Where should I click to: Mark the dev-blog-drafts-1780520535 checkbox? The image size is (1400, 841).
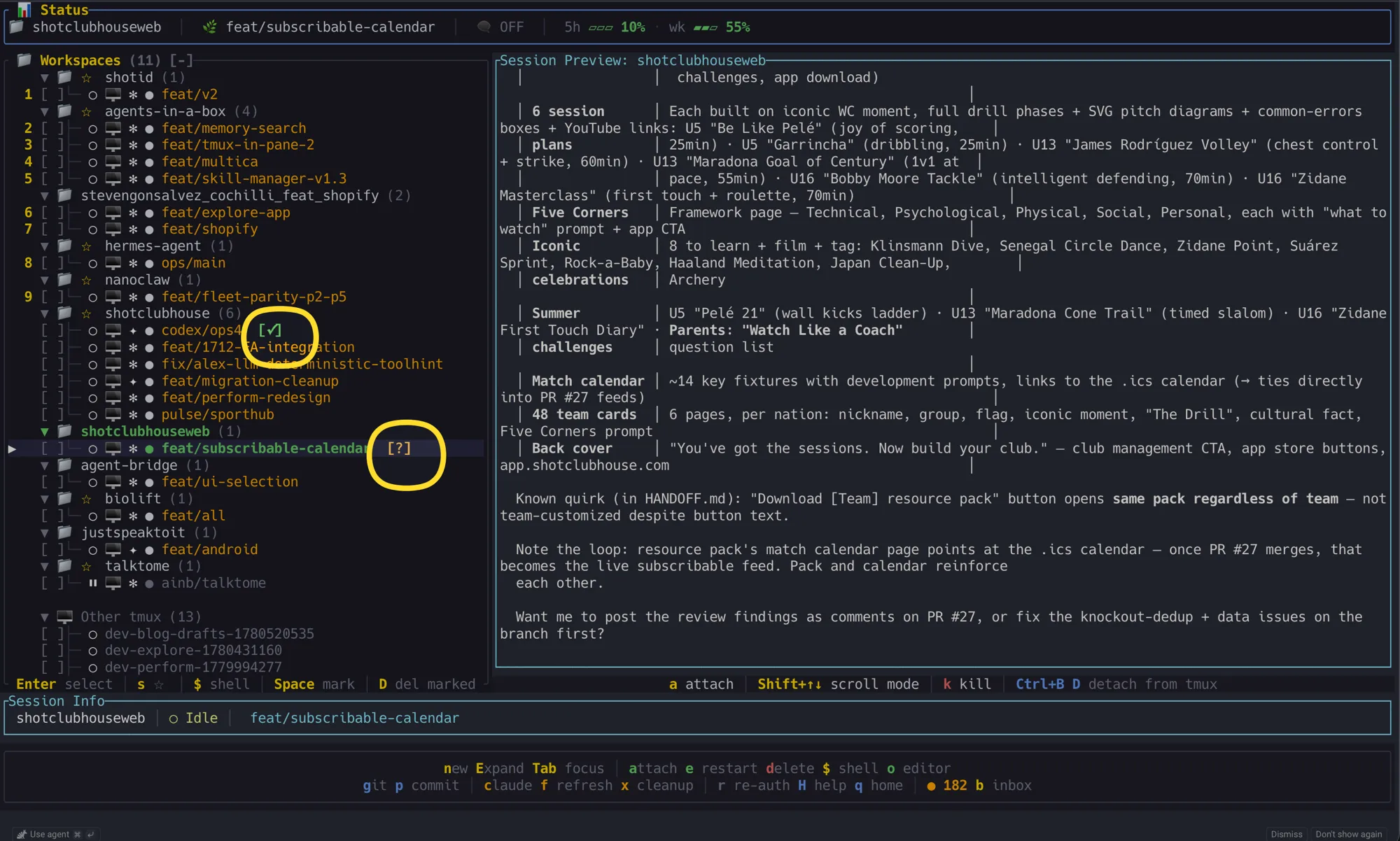coord(52,633)
